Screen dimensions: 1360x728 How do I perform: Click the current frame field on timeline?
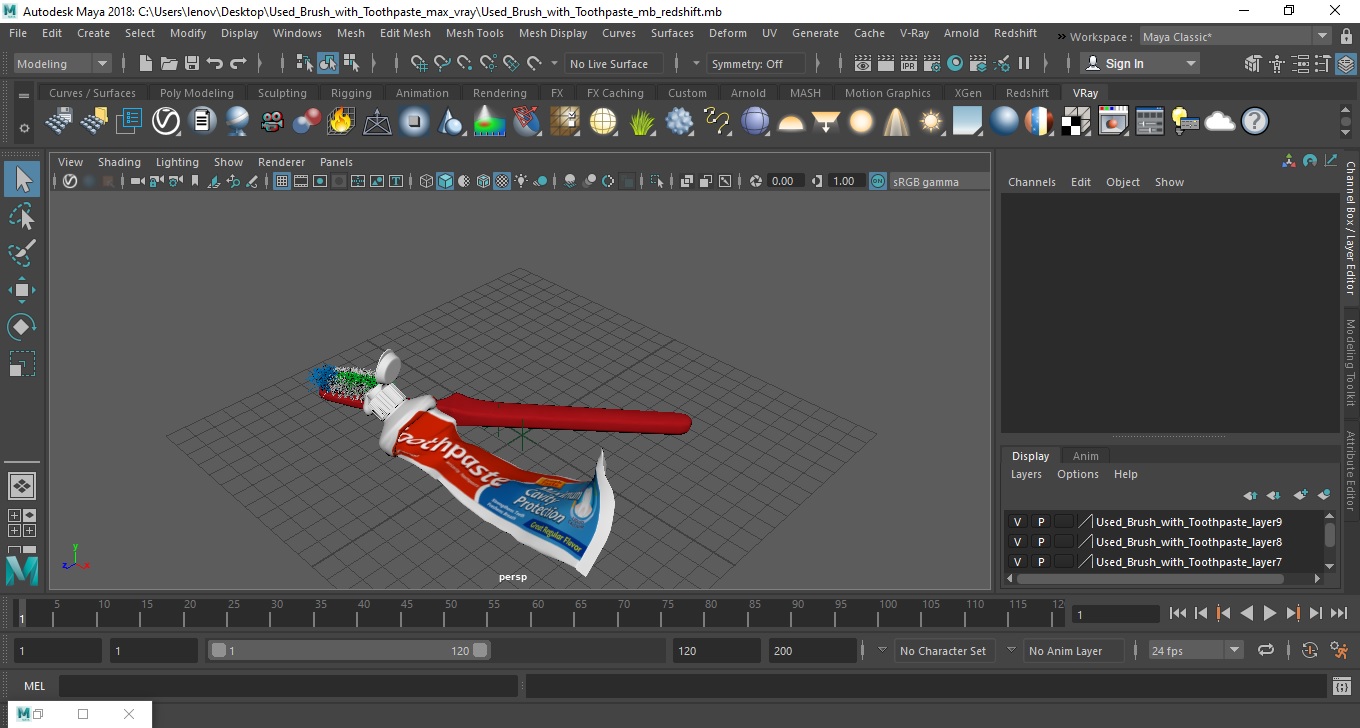pyautogui.click(x=1116, y=614)
